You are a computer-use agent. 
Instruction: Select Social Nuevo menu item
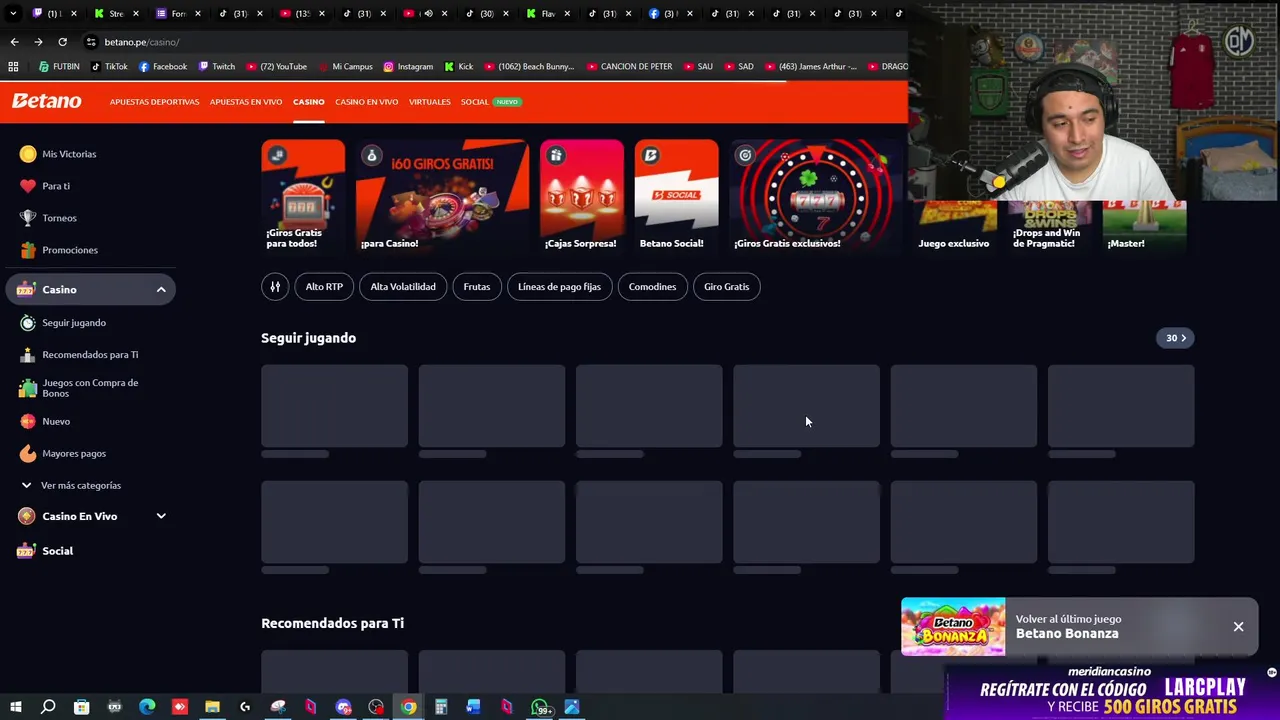coord(491,102)
